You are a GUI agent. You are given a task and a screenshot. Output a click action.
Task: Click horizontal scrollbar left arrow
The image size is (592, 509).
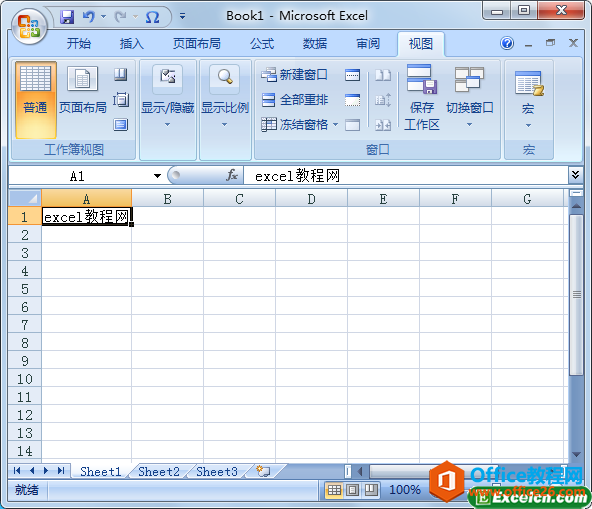click(x=360, y=471)
